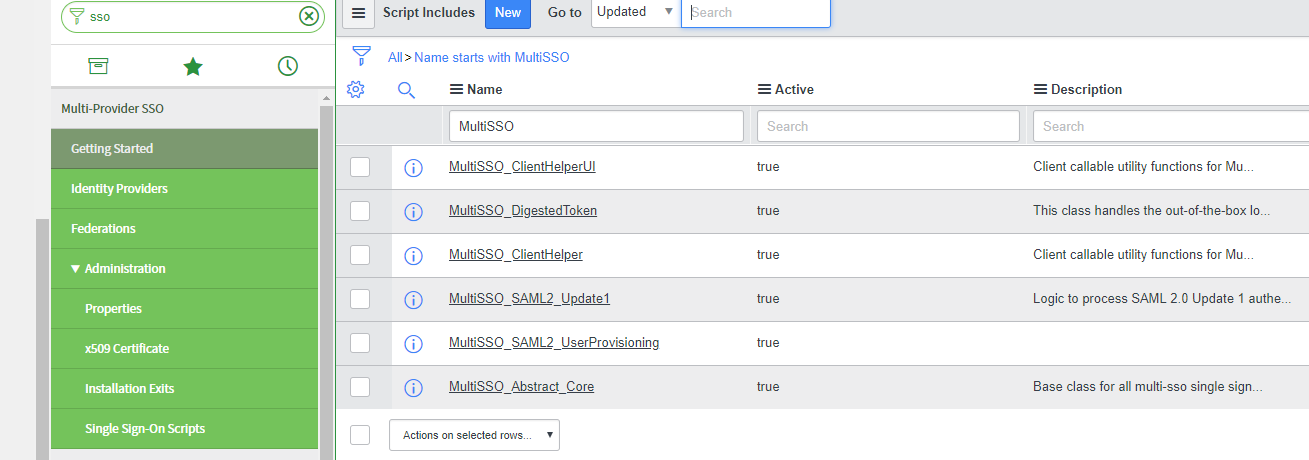
Task: Open Properties under Administration
Action: coord(184,309)
